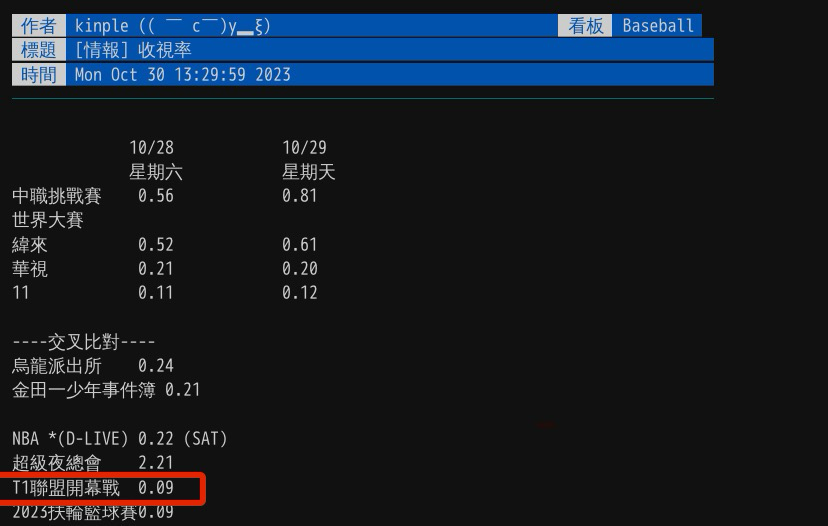828x526 pixels.
Task: Click the 金田一少年事件簿 entry
Action: point(84,390)
